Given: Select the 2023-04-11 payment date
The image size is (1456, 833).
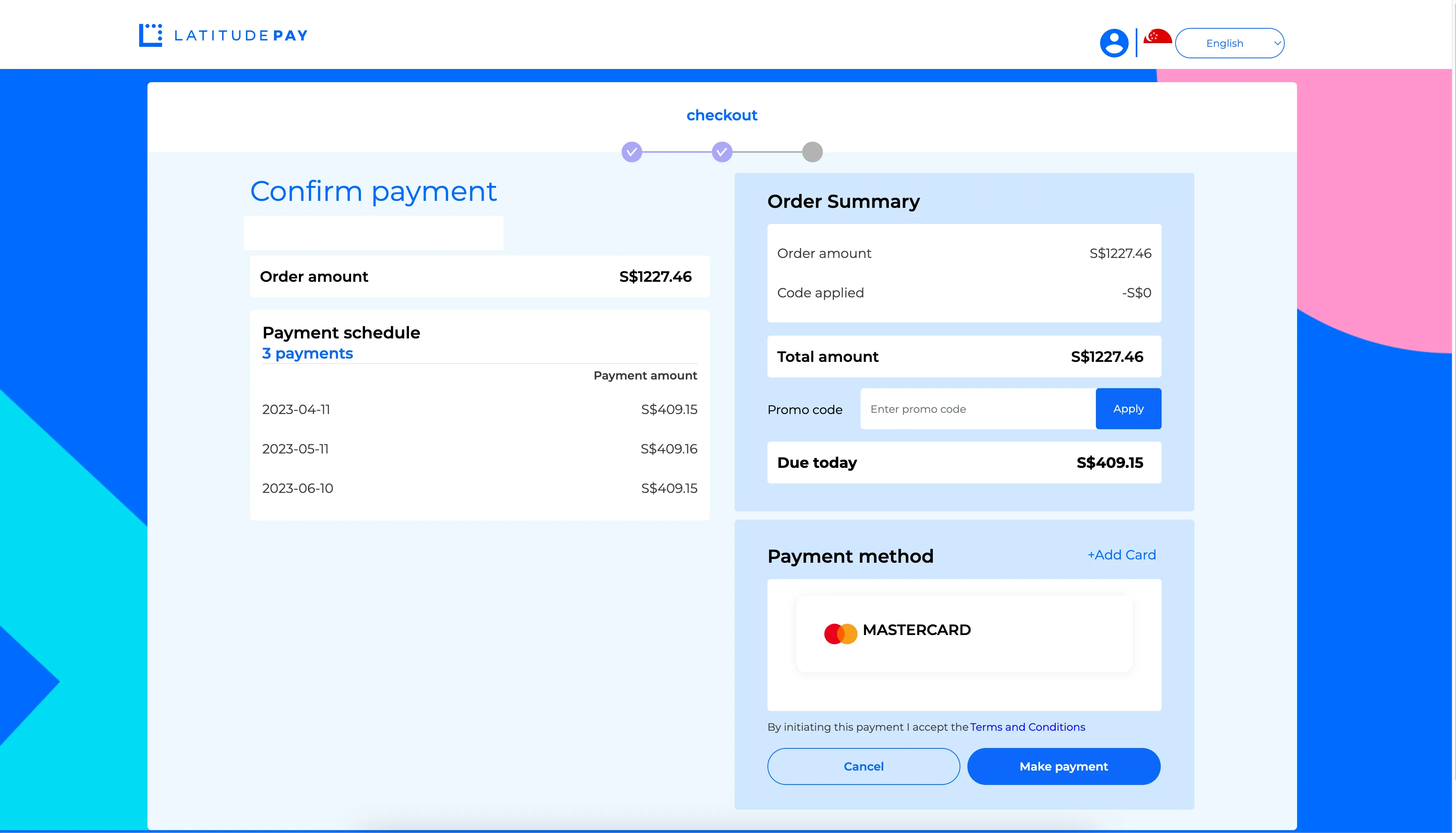Looking at the screenshot, I should pos(296,410).
